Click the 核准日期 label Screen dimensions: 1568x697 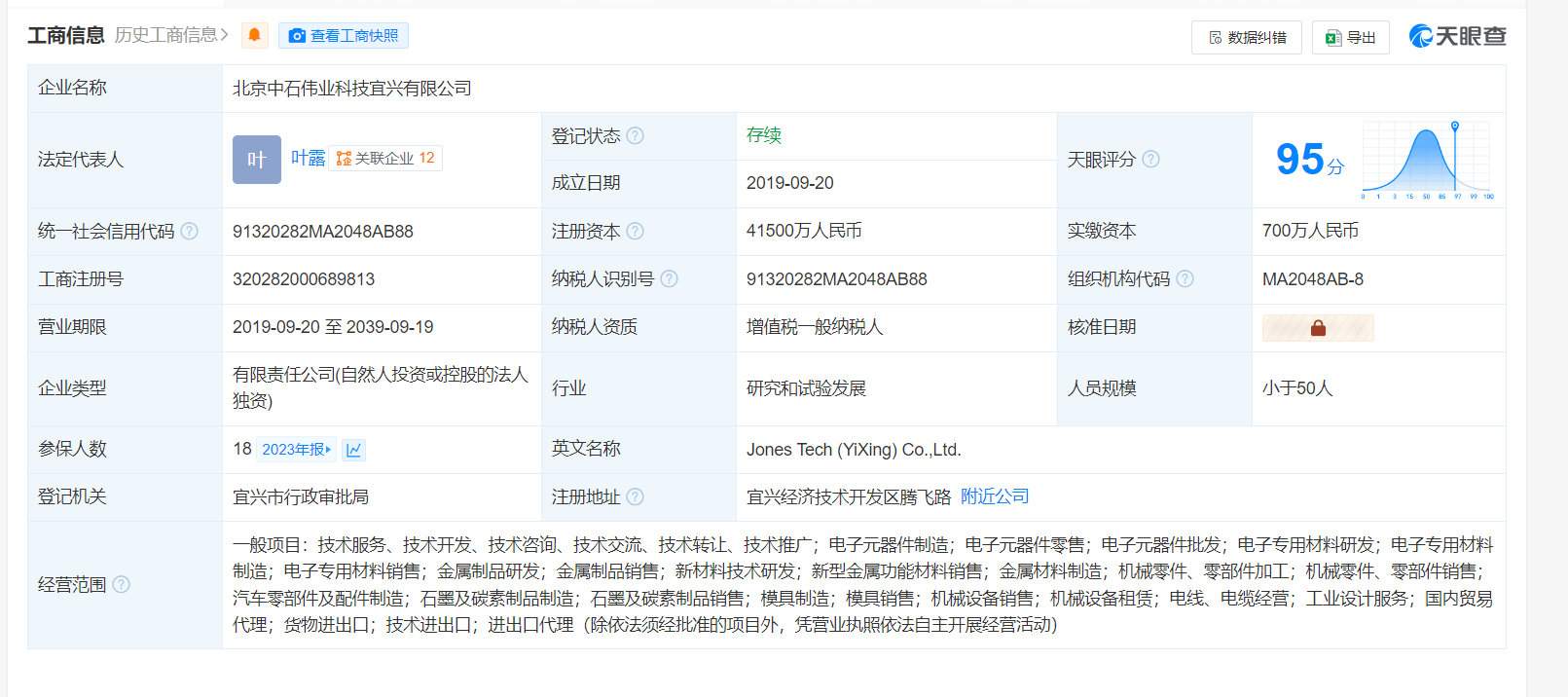pyautogui.click(x=1102, y=327)
